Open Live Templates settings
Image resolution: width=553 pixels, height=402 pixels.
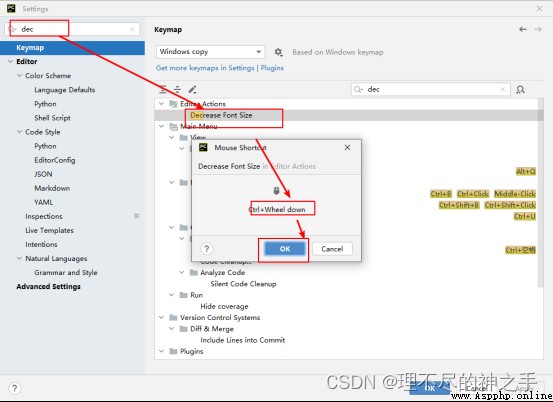coord(49,230)
